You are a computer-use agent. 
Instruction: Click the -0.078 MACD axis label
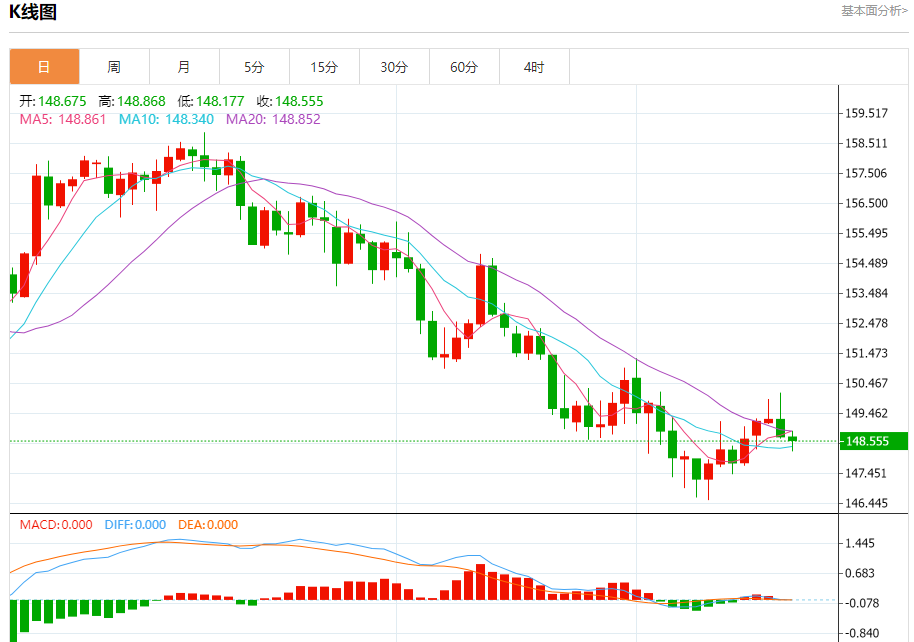coord(862,603)
